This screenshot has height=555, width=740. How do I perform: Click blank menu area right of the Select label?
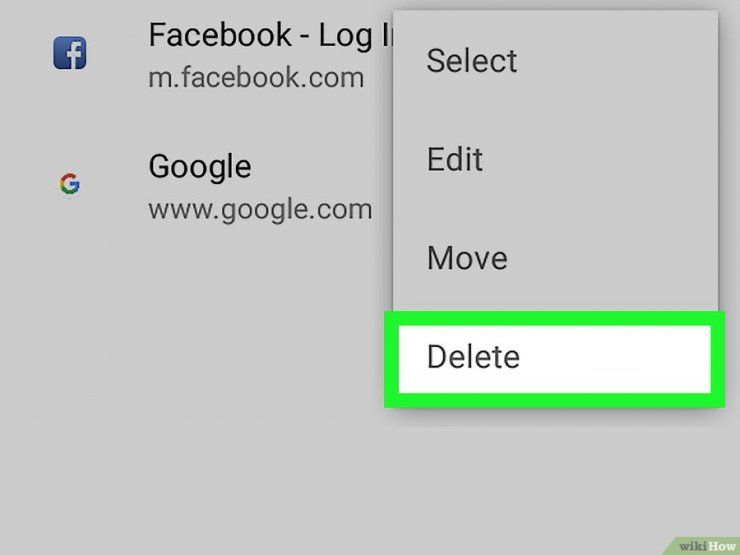coord(620,60)
